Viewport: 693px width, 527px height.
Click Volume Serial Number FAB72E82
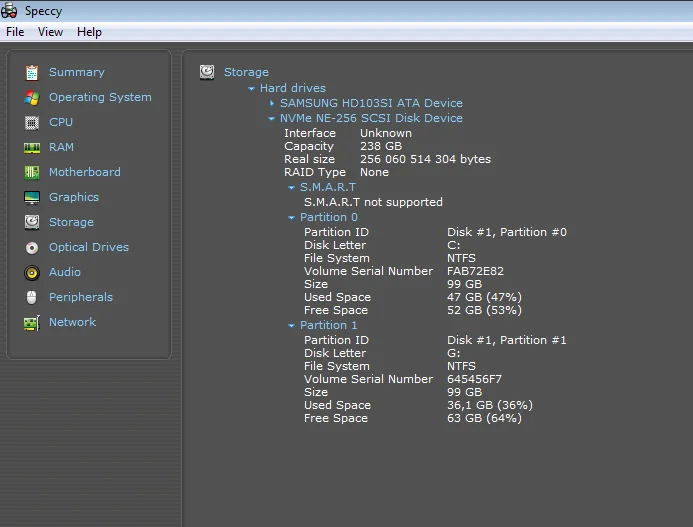pos(475,271)
